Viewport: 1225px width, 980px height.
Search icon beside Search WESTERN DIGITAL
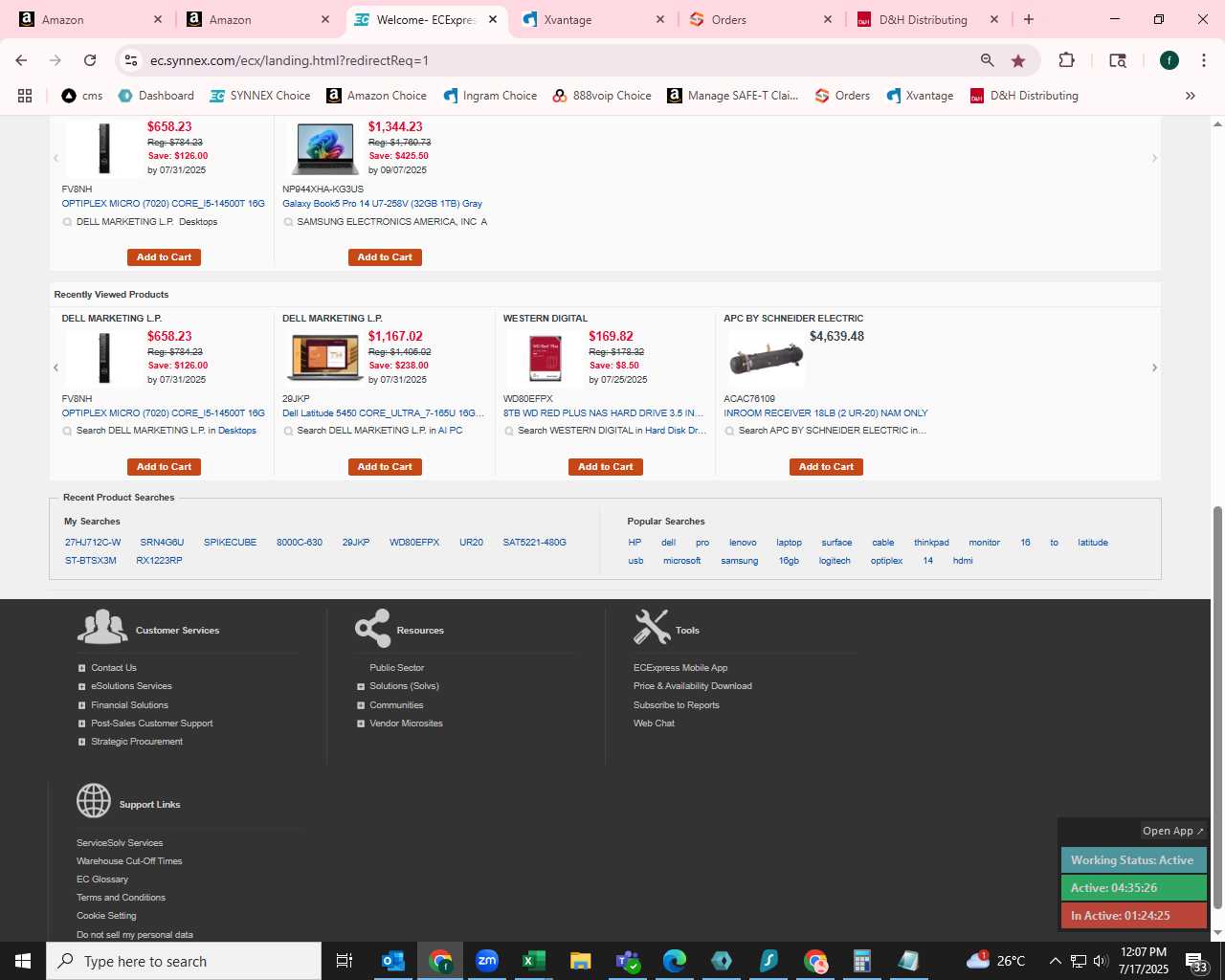[509, 432]
